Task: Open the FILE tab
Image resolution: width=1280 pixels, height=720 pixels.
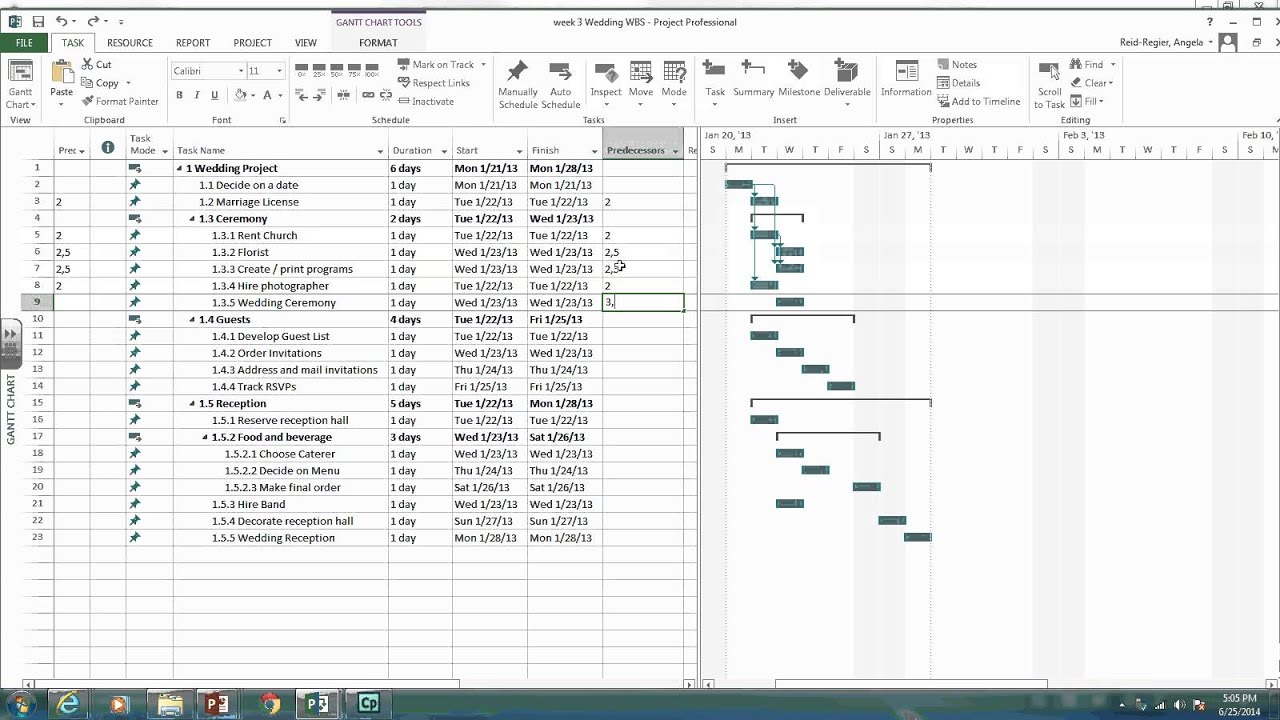Action: click(x=24, y=43)
